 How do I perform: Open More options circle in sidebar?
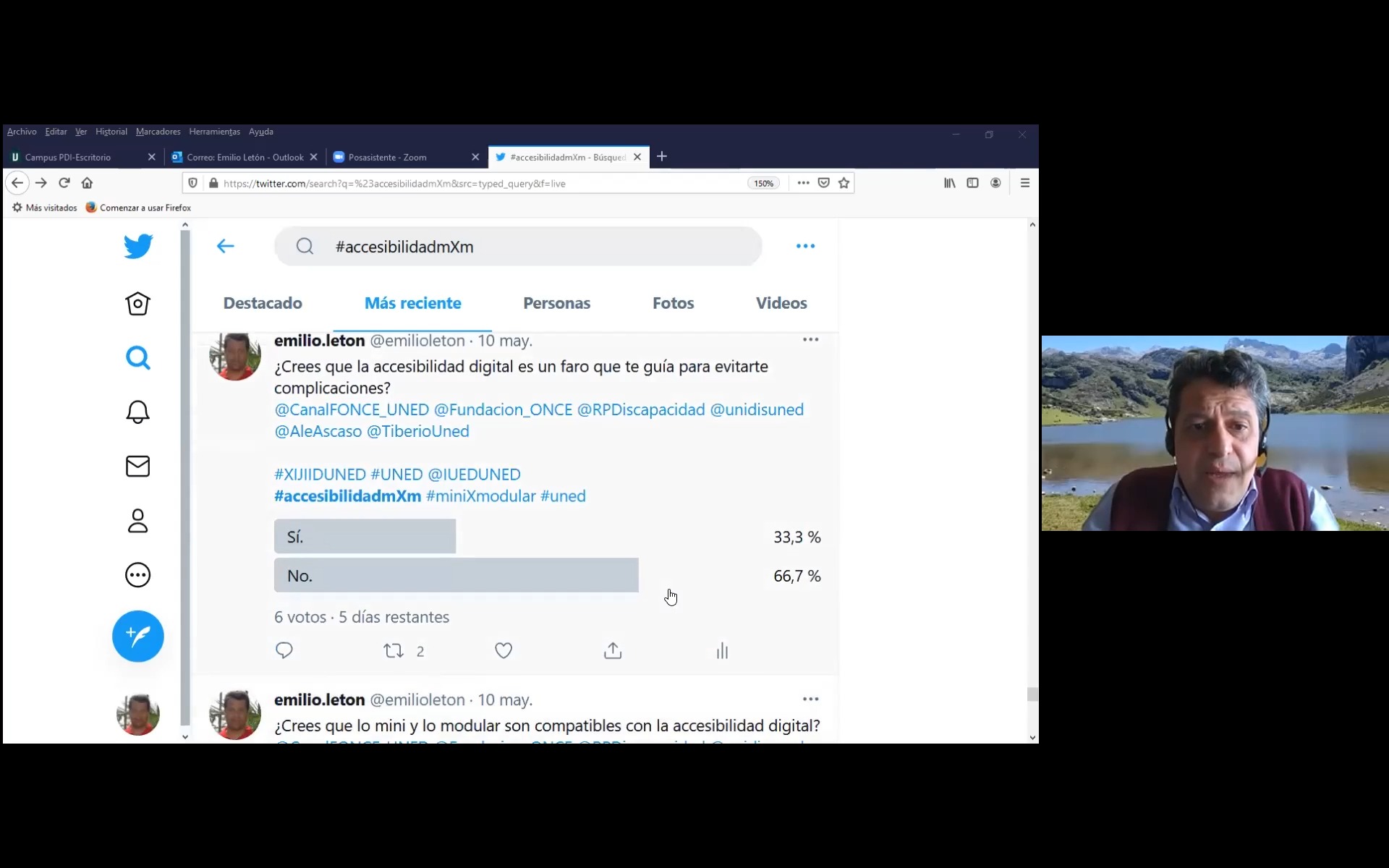[x=137, y=575]
